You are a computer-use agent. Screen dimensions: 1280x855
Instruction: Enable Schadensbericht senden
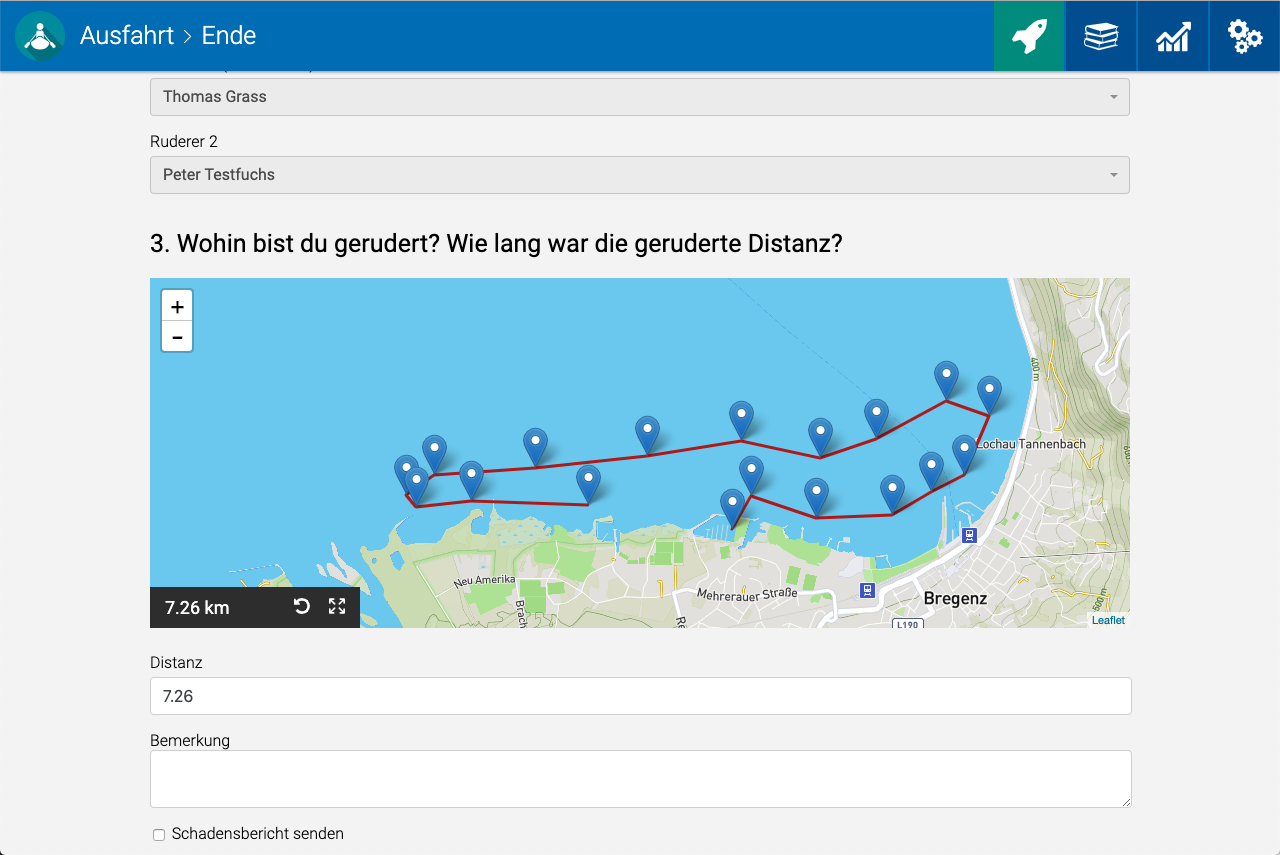pyautogui.click(x=158, y=833)
